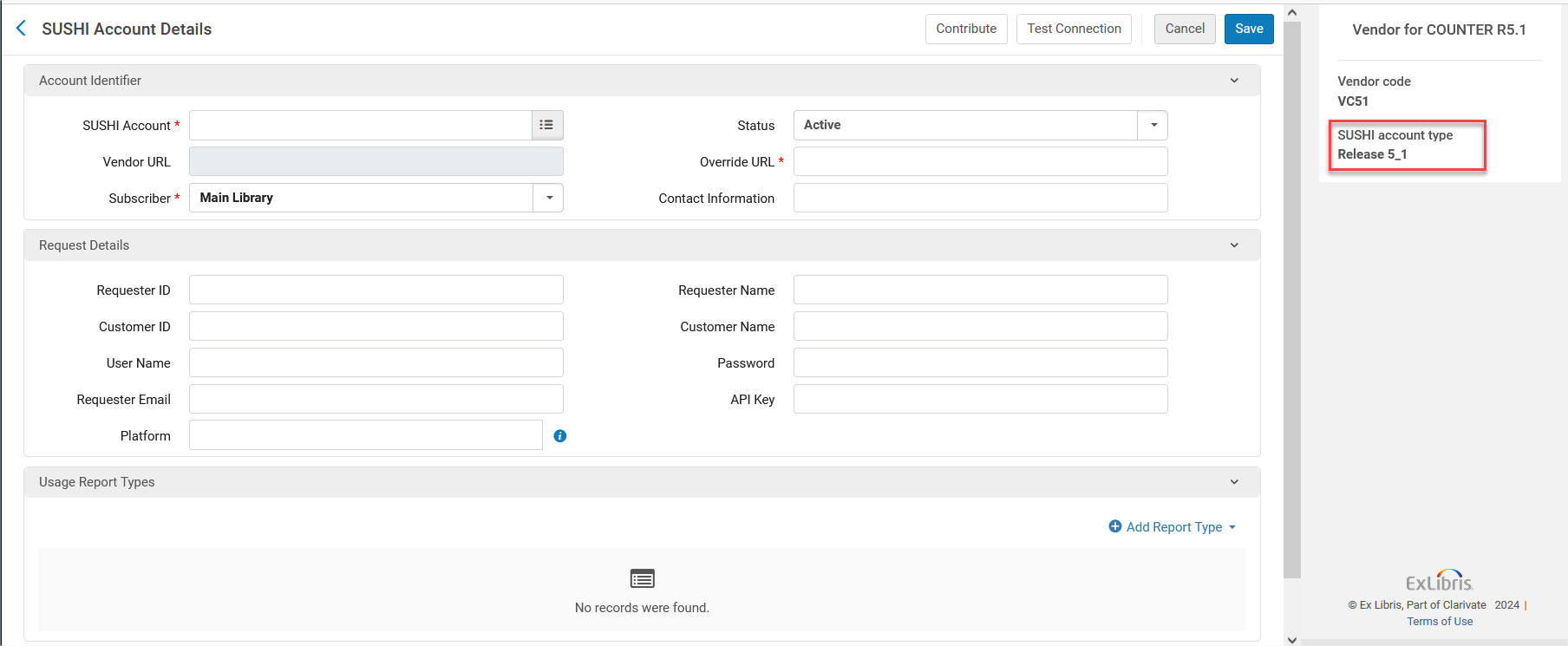The width and height of the screenshot is (1568, 646).
Task: Click the Password input field
Action: pyautogui.click(x=980, y=362)
